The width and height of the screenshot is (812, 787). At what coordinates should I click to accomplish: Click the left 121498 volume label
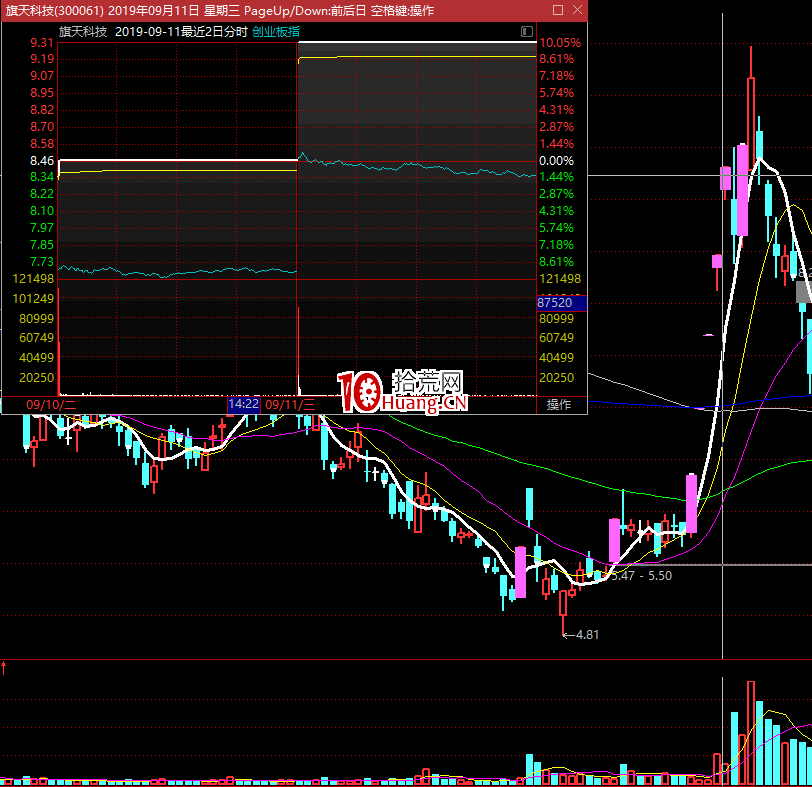(33, 279)
